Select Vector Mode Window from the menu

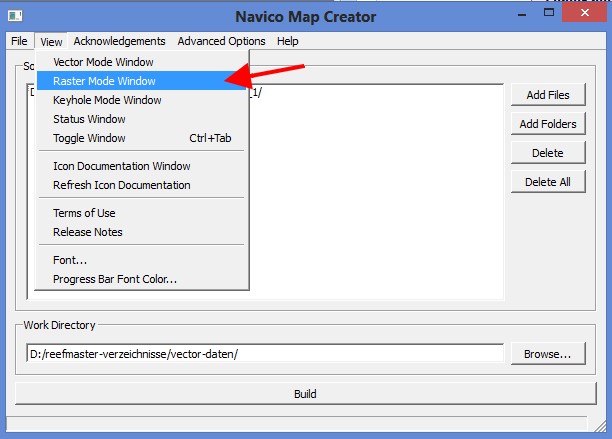click(x=103, y=62)
